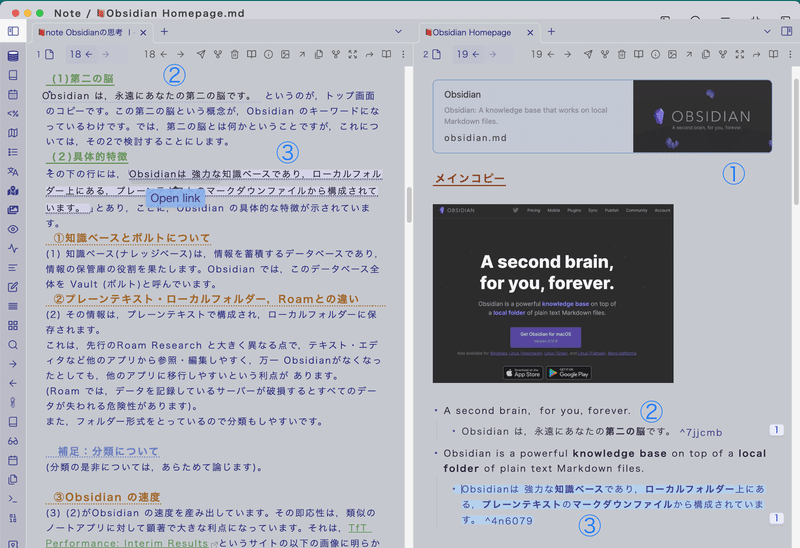Click heading (1)第二の脳

tap(82, 79)
